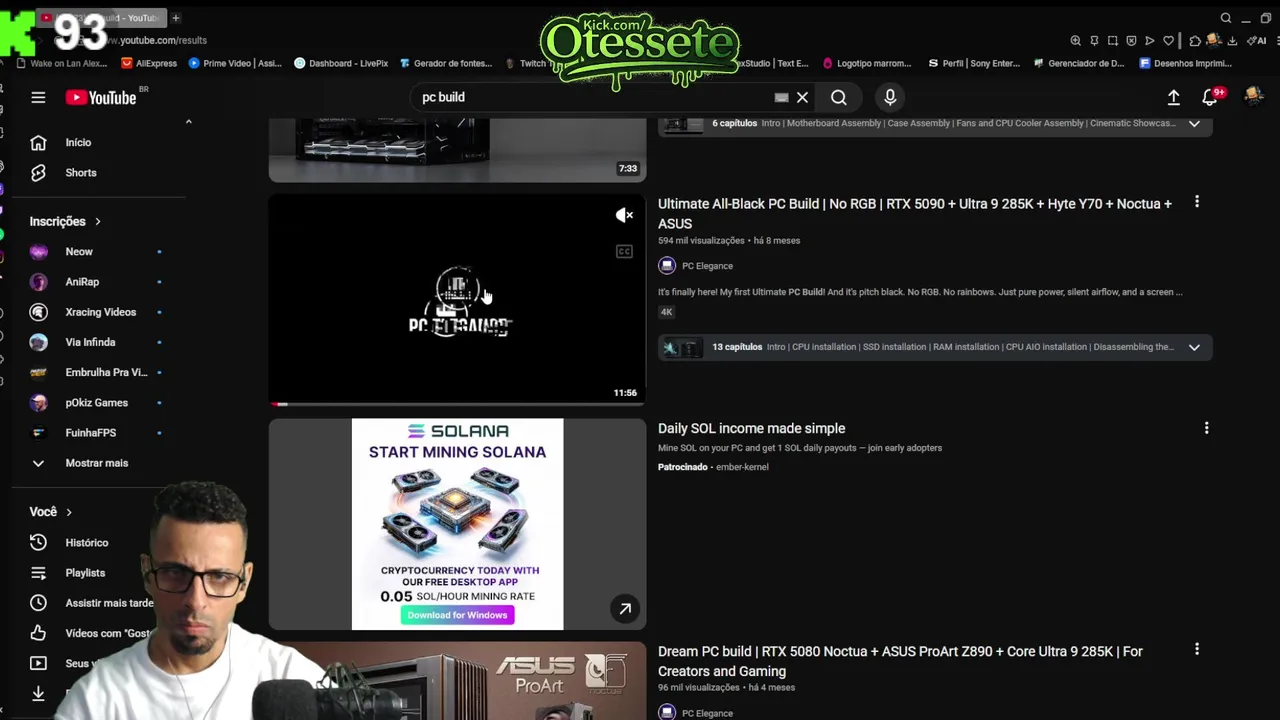1280x720 pixels.
Task: Open the Gerador de fontes bookmark
Action: [x=446, y=63]
